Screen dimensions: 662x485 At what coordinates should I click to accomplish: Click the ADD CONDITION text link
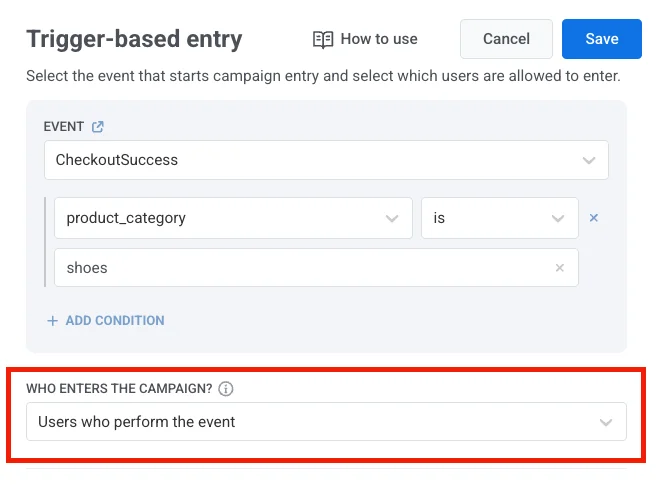(x=115, y=321)
